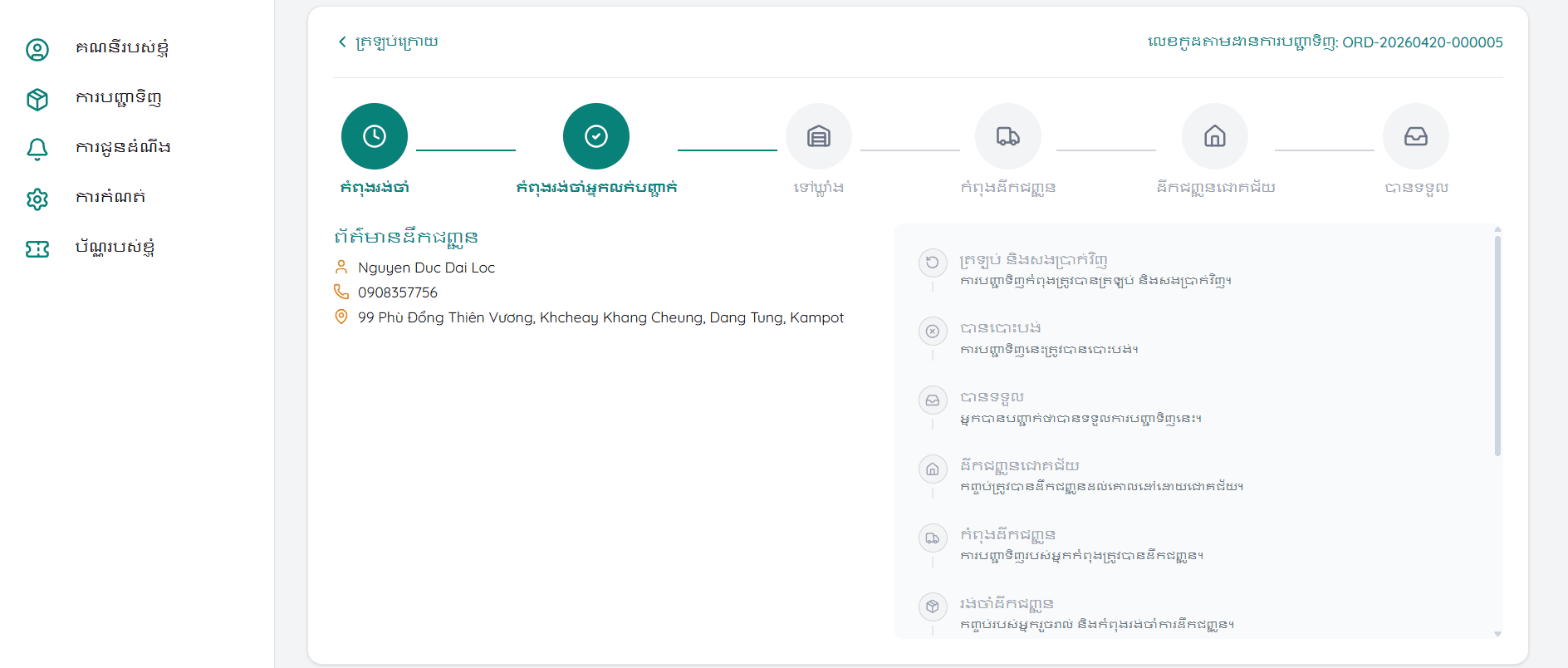Open settings from the gear sidebar item
The height and width of the screenshot is (668, 1568).
pyautogui.click(x=110, y=198)
